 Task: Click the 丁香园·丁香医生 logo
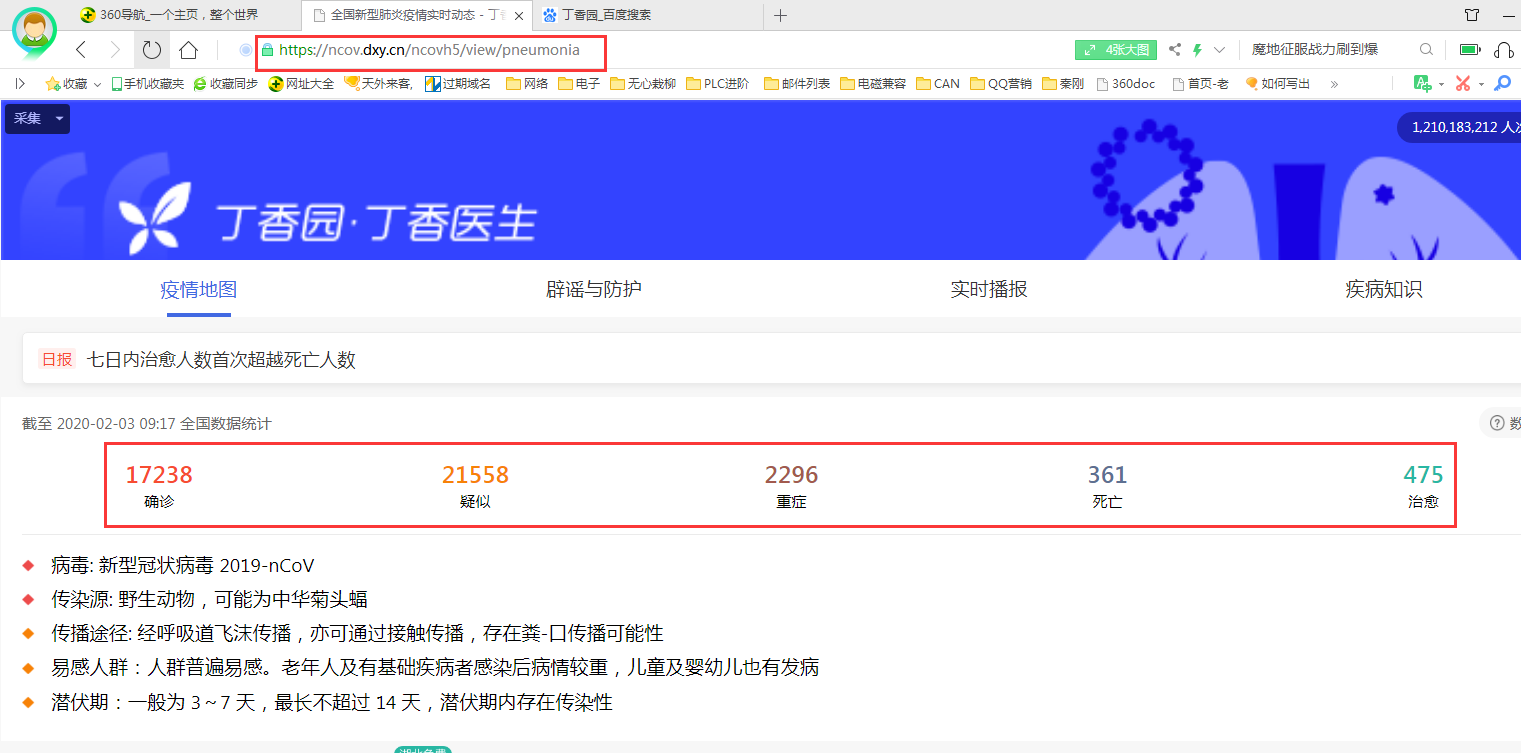pyautogui.click(x=328, y=220)
